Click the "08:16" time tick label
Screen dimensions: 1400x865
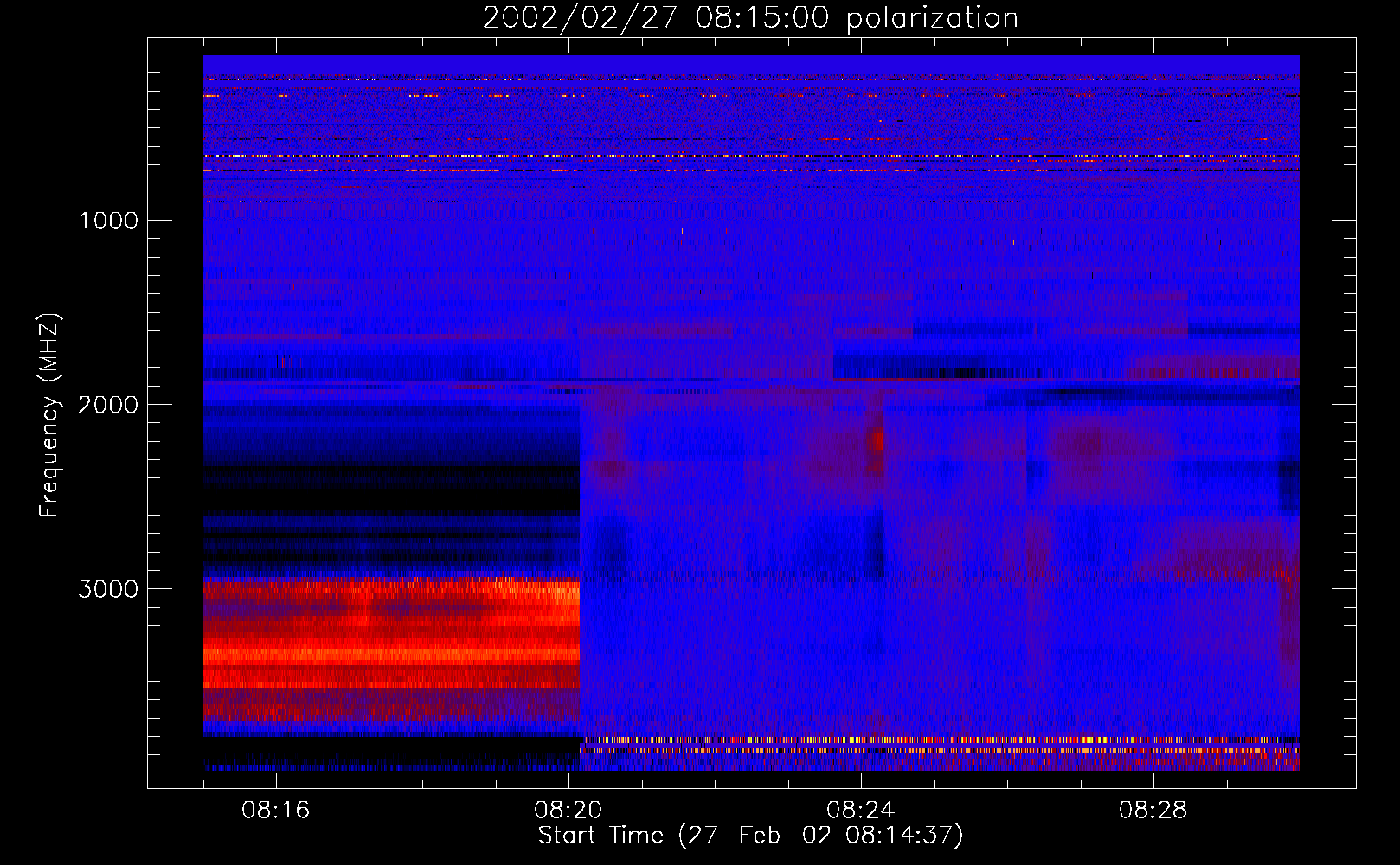[276, 811]
